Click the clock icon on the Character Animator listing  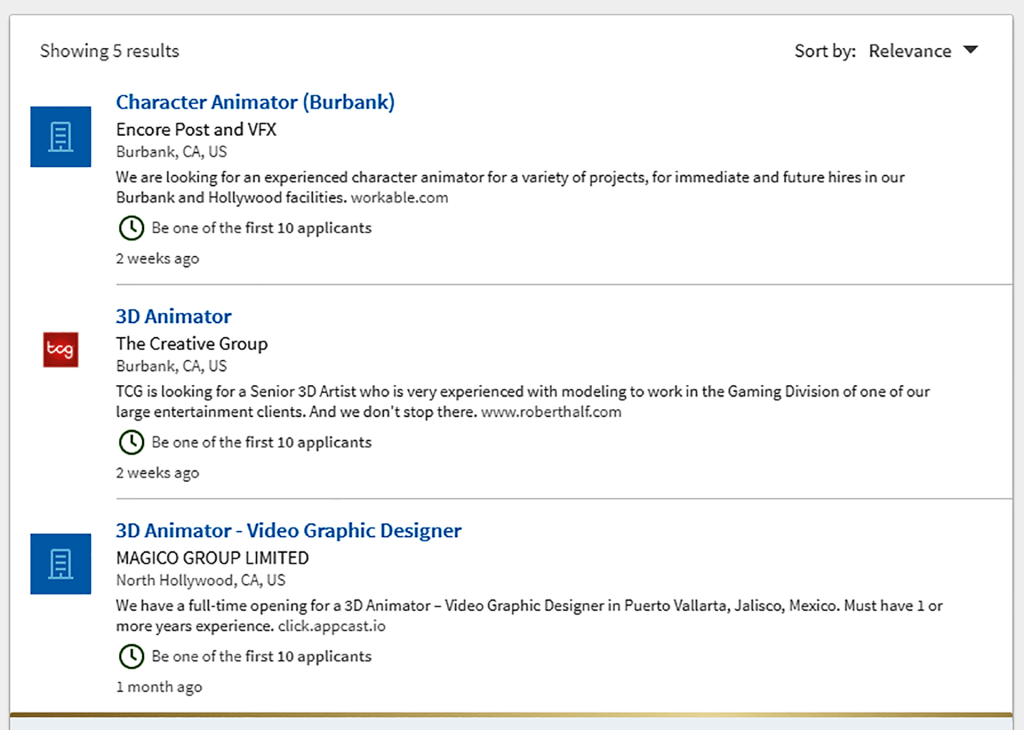click(x=131, y=228)
